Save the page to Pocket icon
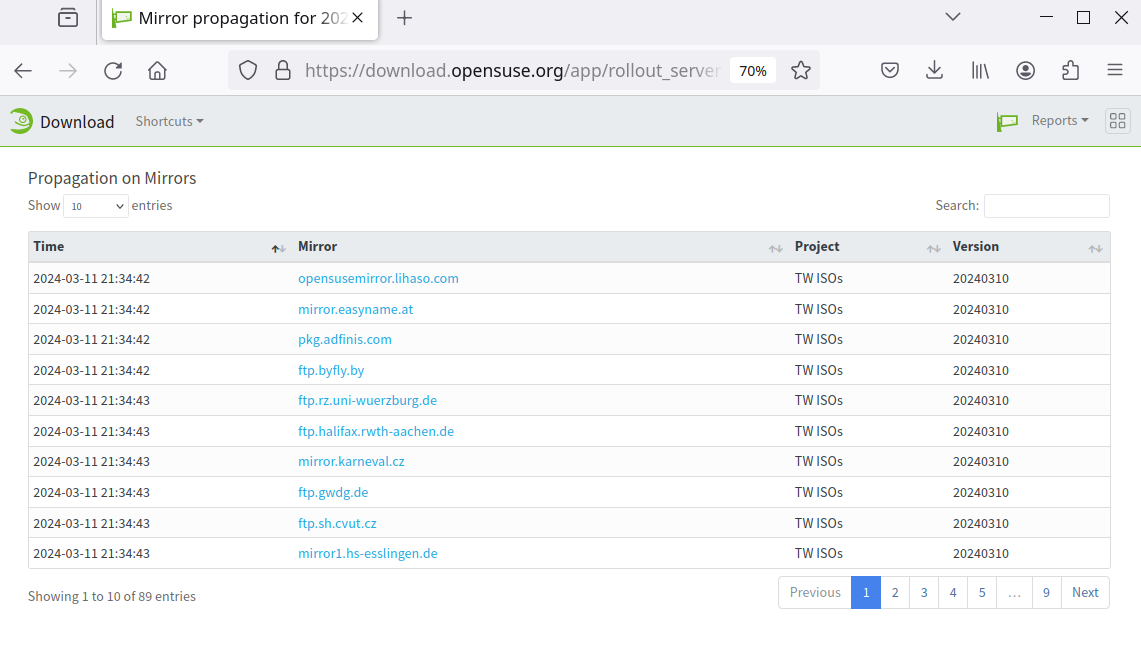Image resolution: width=1141 pixels, height=663 pixels. [889, 70]
